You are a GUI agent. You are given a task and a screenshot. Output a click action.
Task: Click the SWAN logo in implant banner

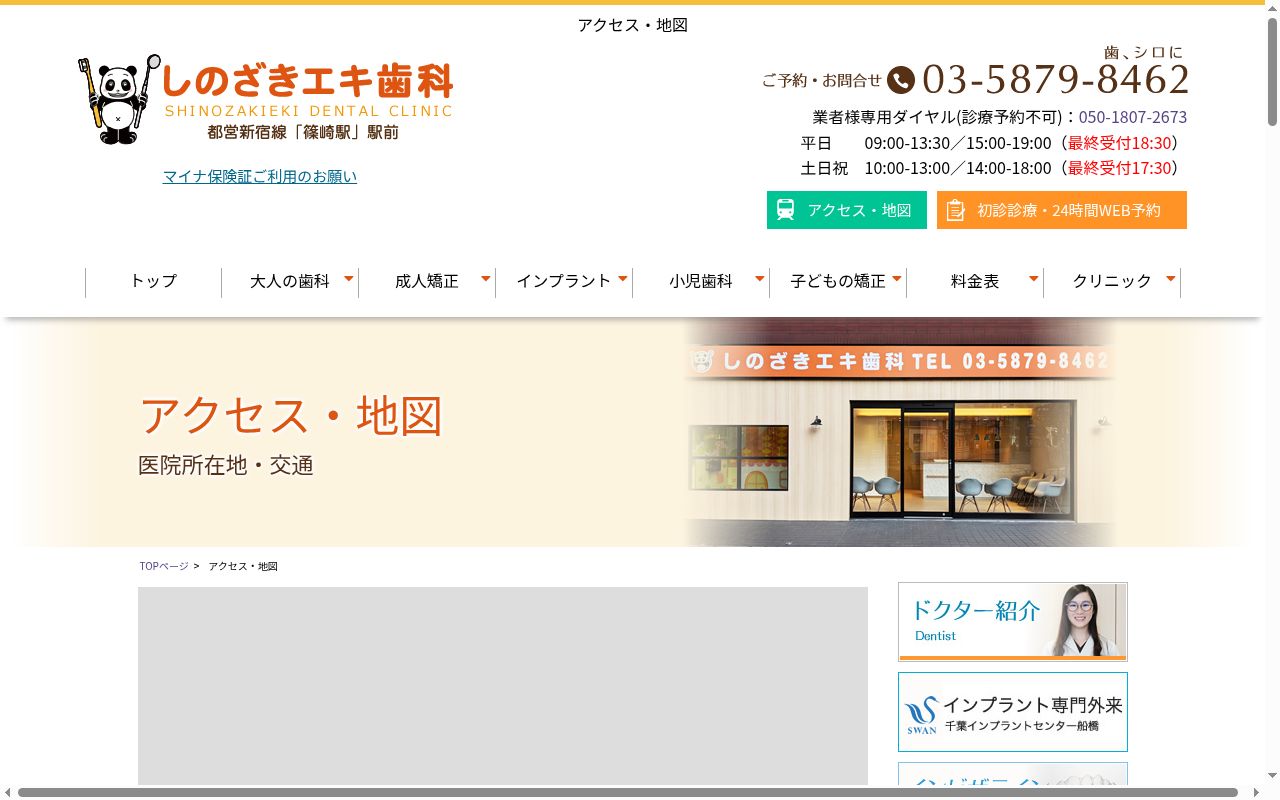tap(921, 715)
